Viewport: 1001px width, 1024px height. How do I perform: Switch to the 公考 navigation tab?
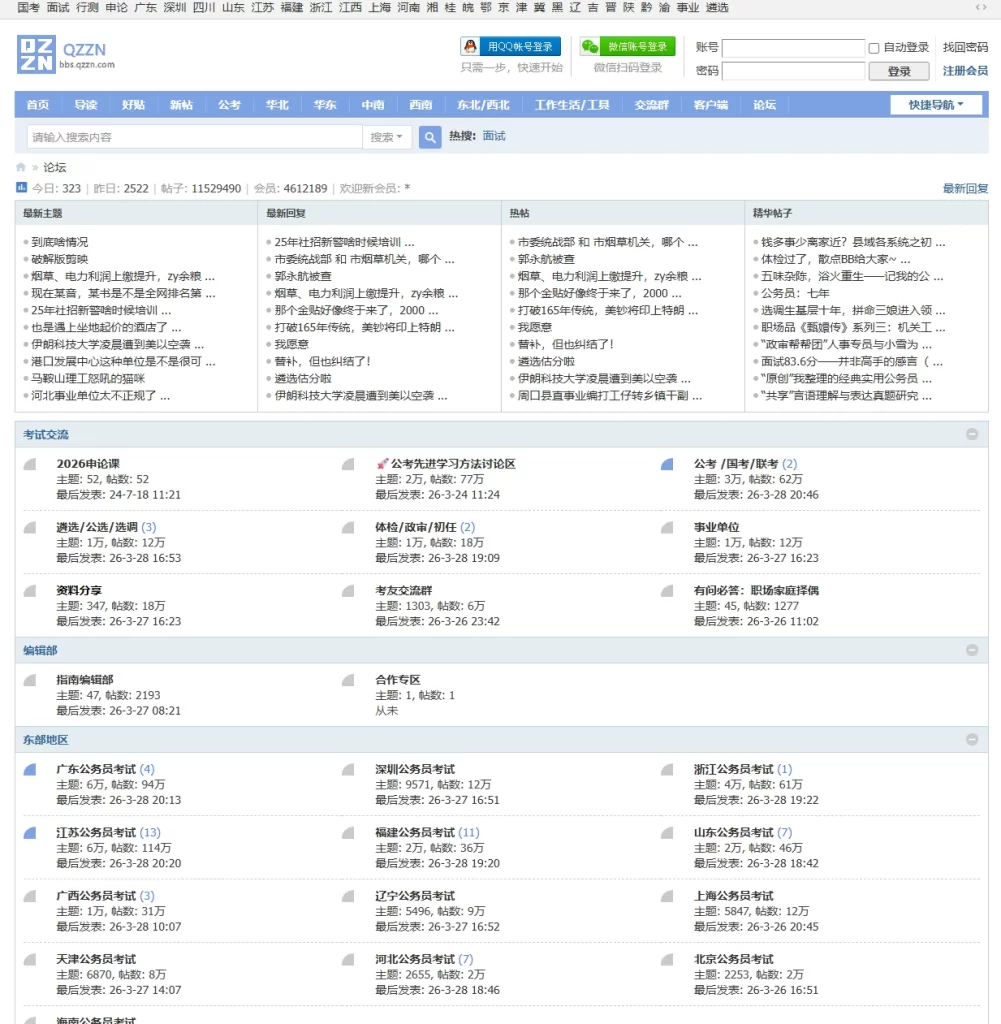coord(229,103)
